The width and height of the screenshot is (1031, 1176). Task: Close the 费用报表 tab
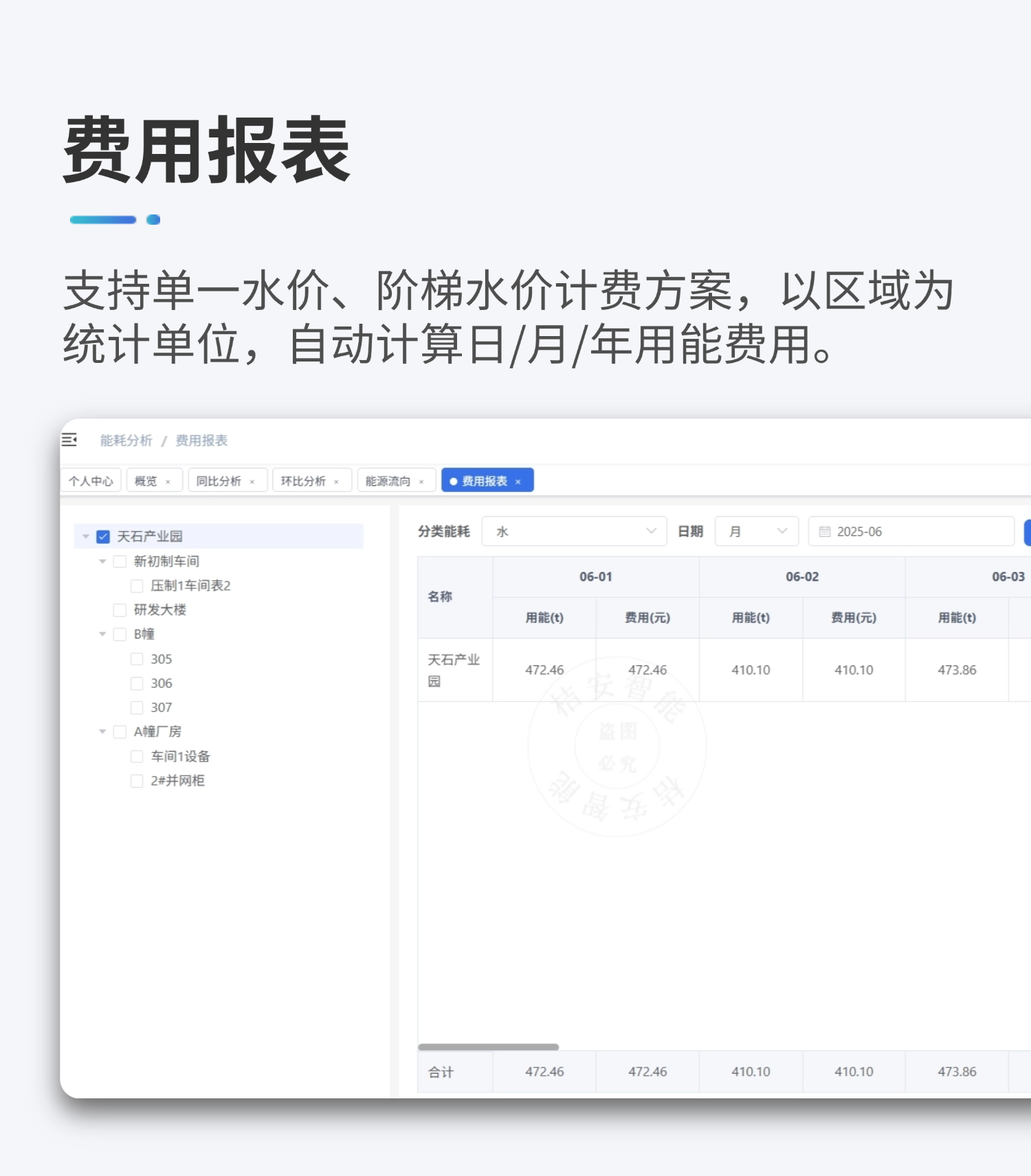(518, 482)
